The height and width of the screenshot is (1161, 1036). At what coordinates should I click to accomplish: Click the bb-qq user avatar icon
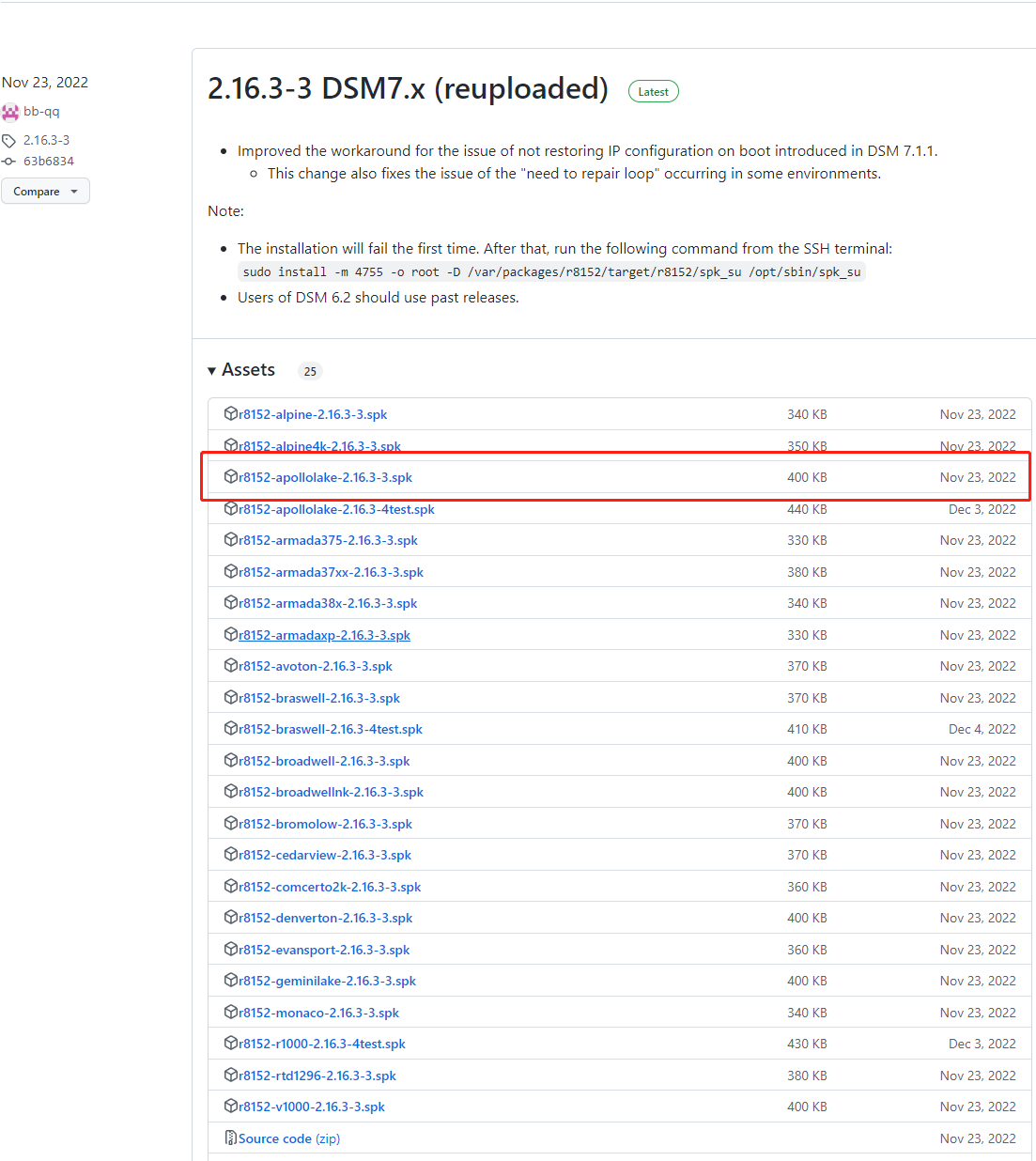(10, 112)
